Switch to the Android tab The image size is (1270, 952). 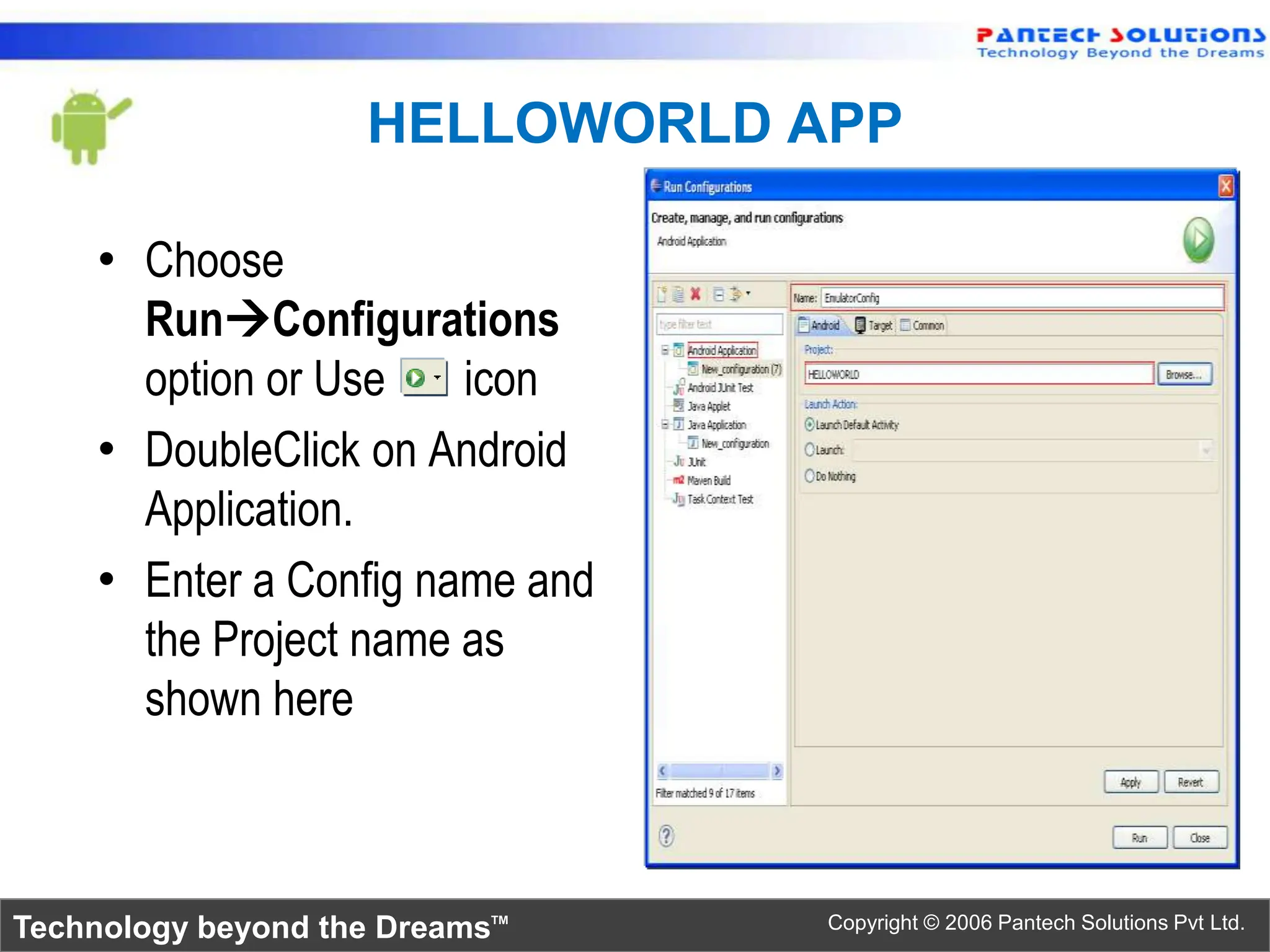coord(819,325)
